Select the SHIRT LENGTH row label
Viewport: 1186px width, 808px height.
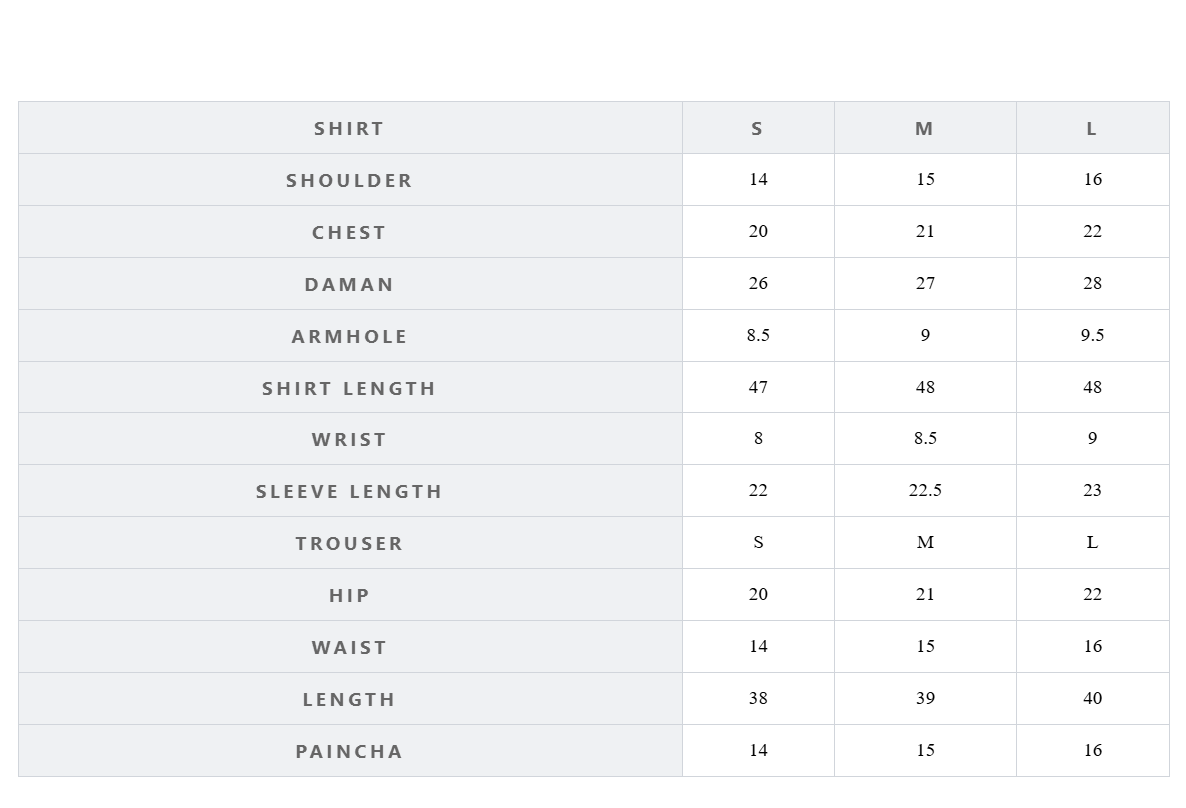pyautogui.click(x=349, y=388)
